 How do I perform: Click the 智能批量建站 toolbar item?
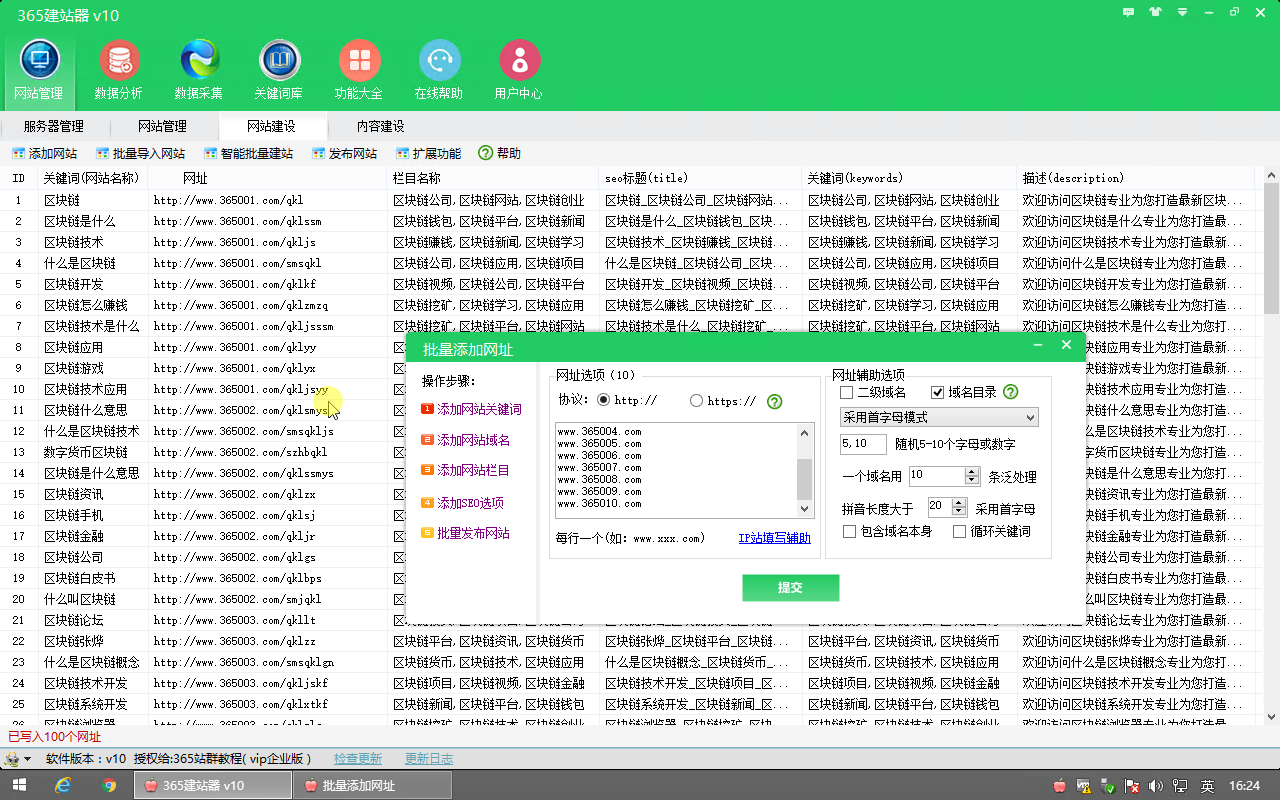click(x=248, y=154)
